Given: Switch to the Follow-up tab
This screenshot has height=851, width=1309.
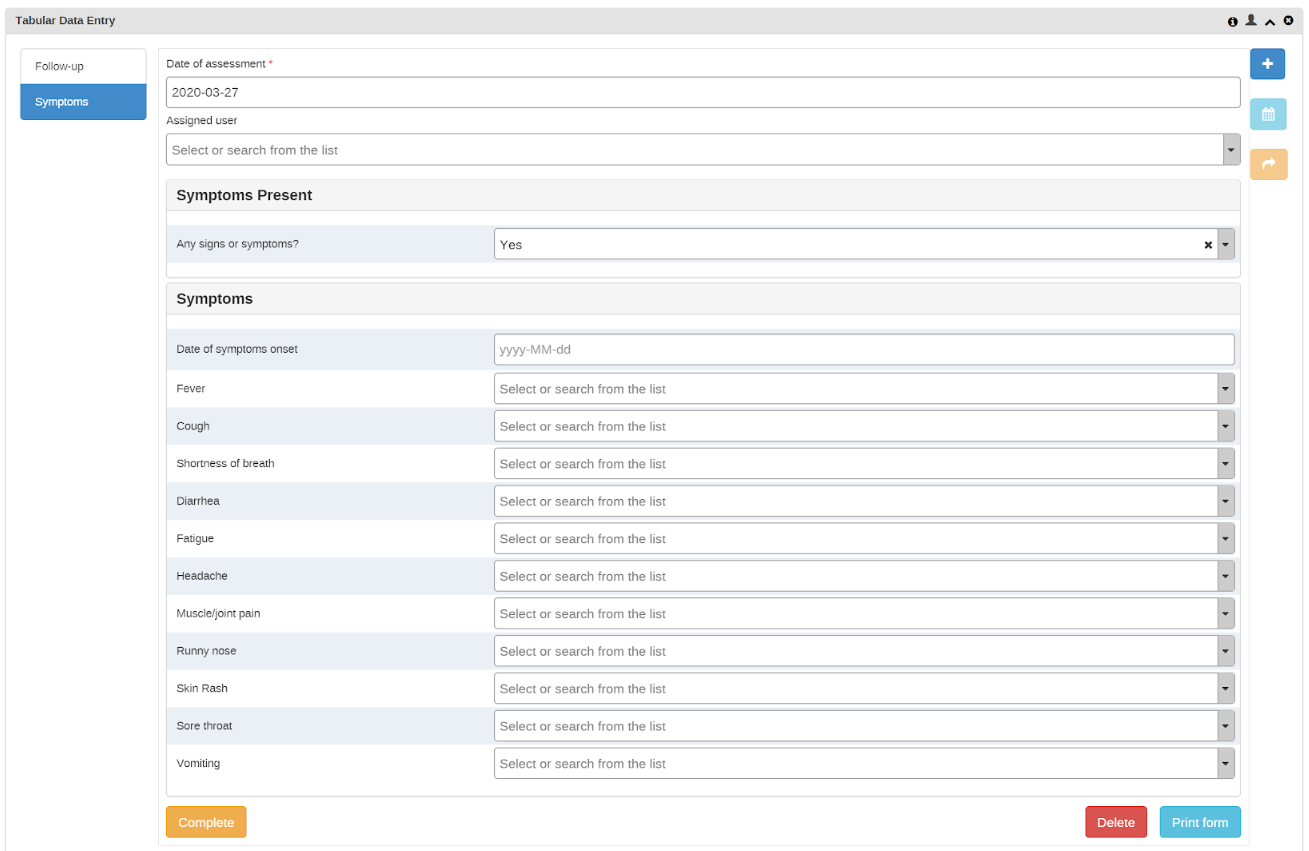Looking at the screenshot, I should pos(83,66).
